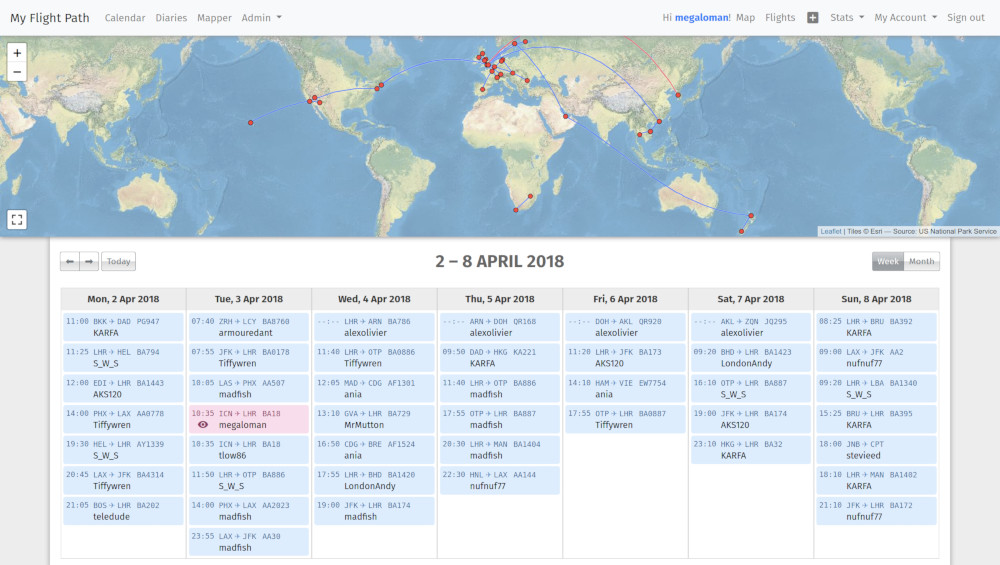Click the plus icon in the navbar
1000x565 pixels.
click(x=813, y=18)
